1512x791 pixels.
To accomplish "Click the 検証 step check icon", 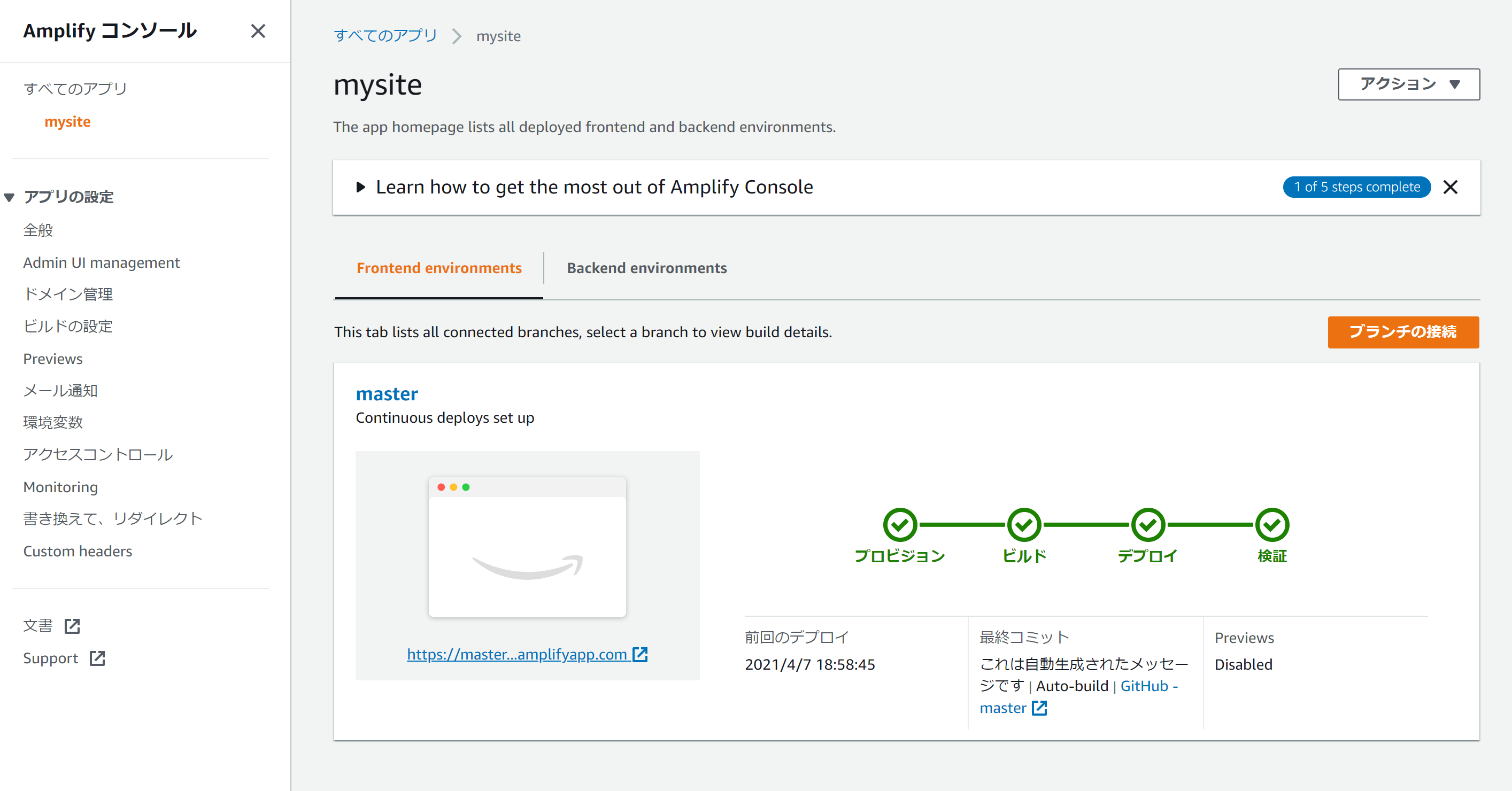I will pos(1272,525).
